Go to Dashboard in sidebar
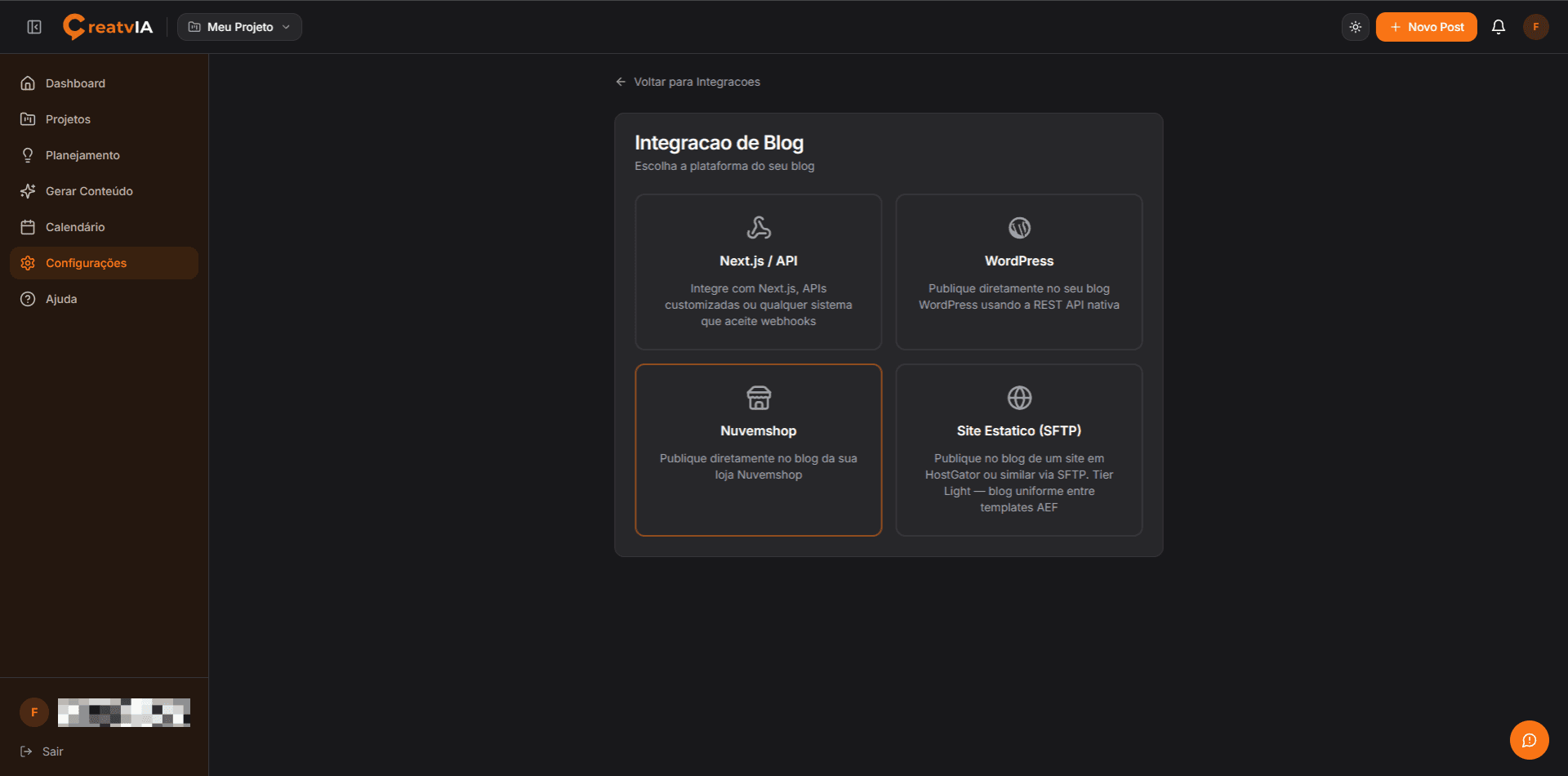The image size is (1568, 776). tap(104, 83)
